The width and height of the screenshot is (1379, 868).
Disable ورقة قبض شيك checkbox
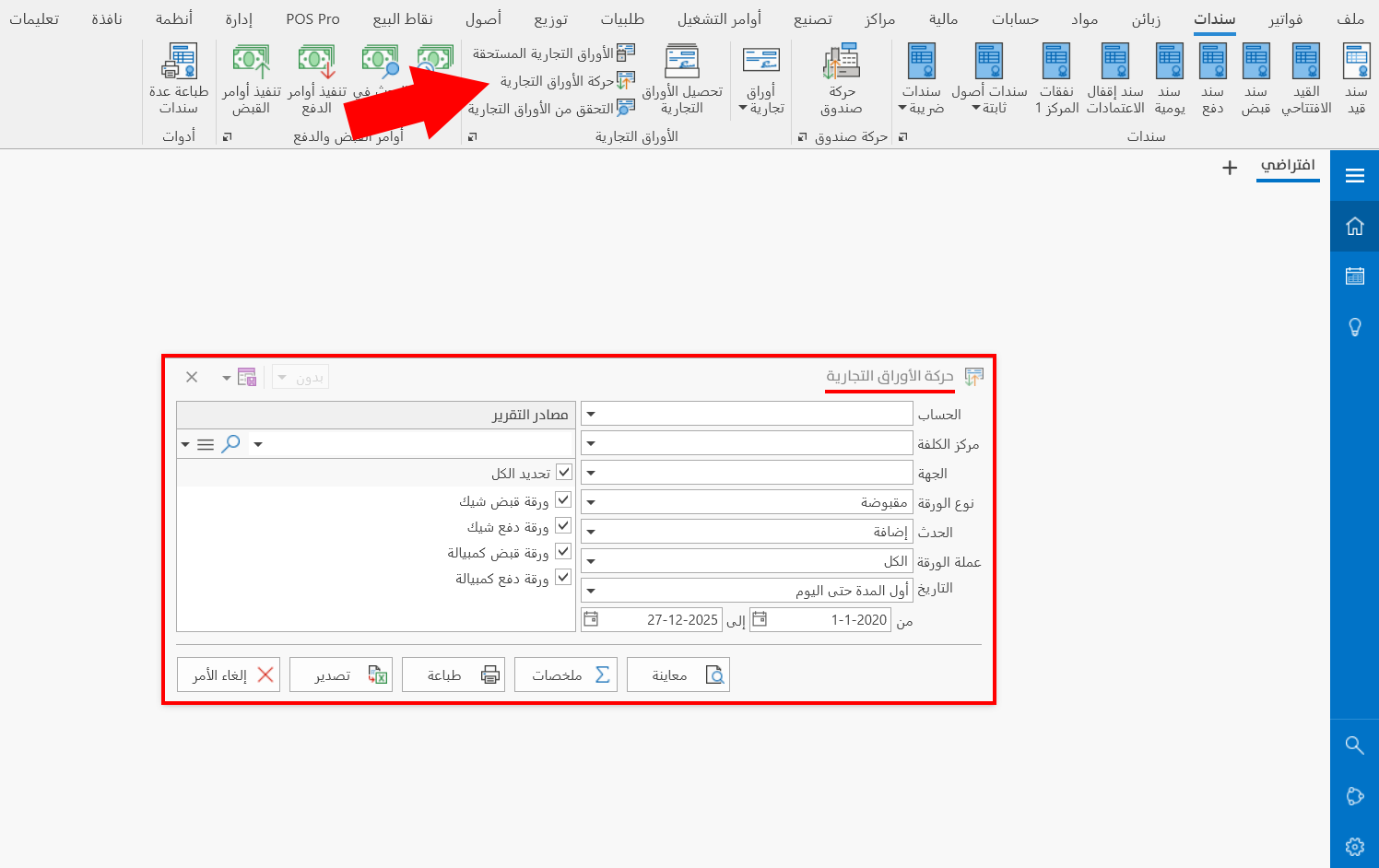563,499
